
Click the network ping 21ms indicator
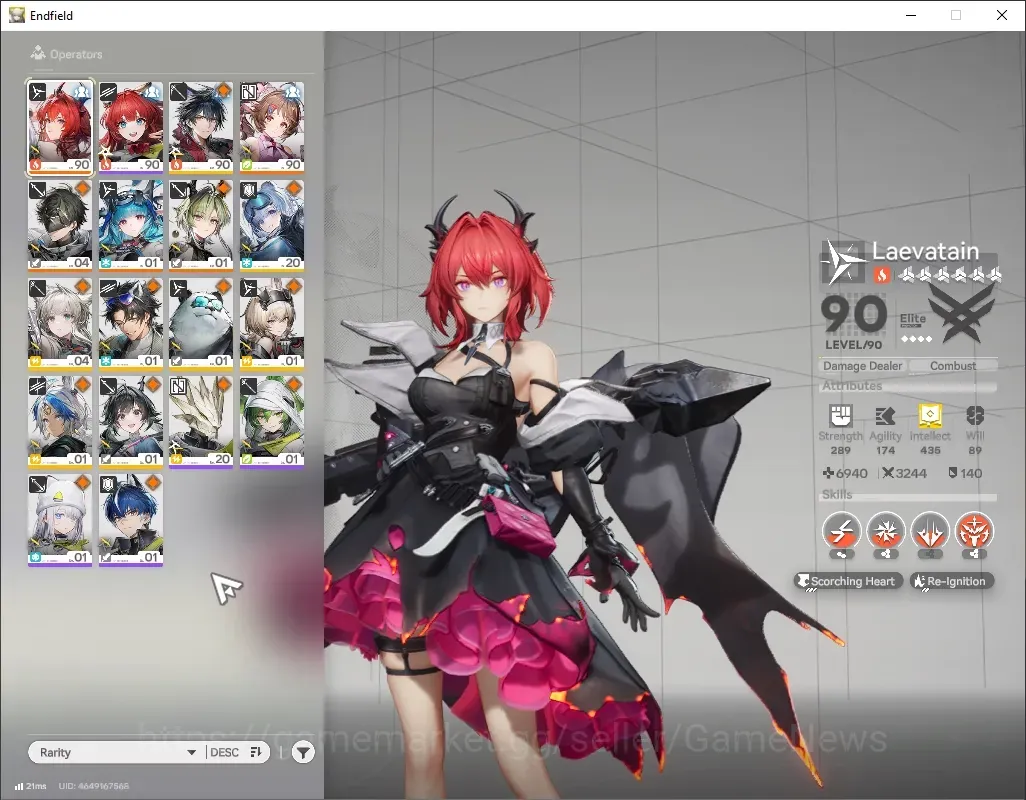click(x=31, y=786)
